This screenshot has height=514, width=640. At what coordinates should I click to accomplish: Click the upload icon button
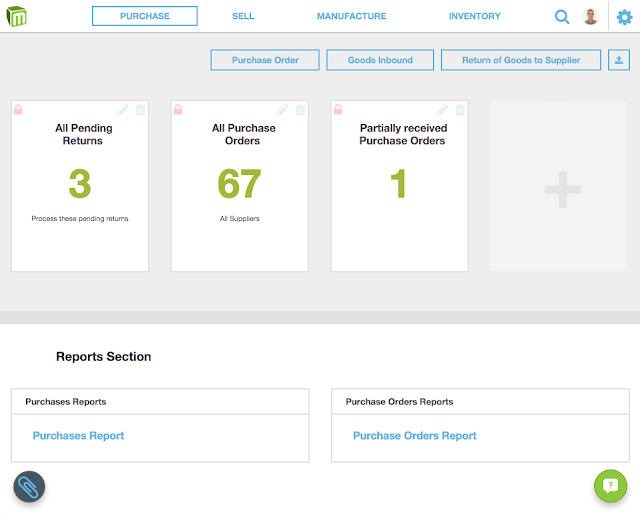(619, 60)
